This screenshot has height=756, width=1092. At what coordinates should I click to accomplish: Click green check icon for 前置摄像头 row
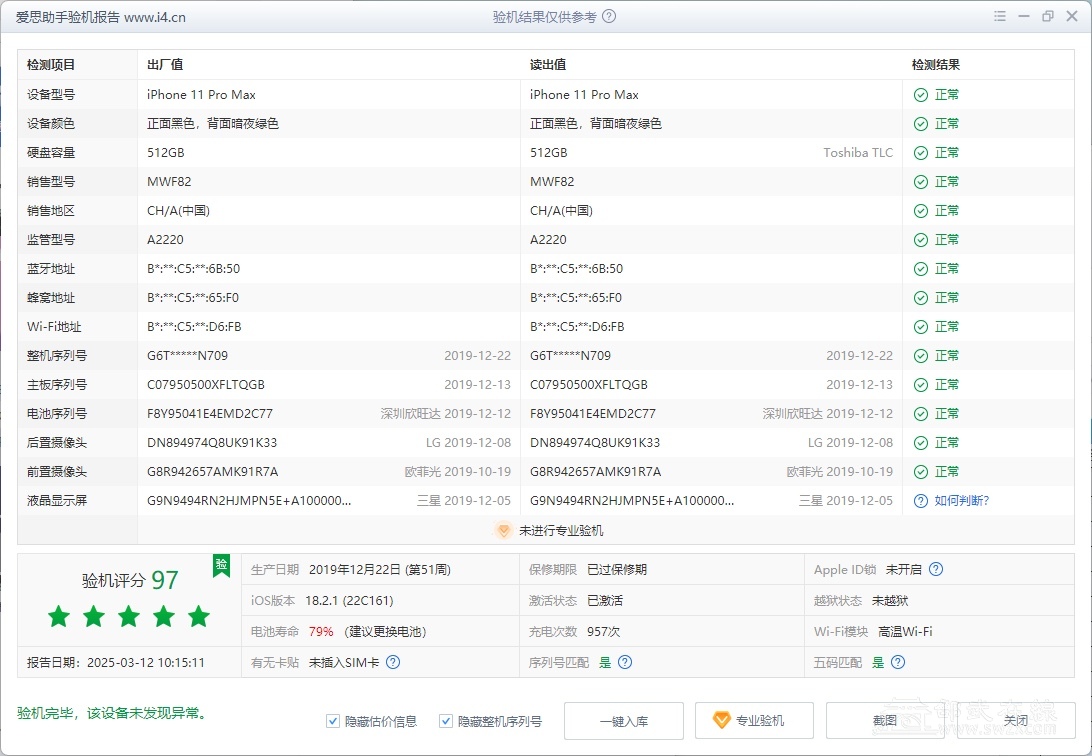coord(921,472)
